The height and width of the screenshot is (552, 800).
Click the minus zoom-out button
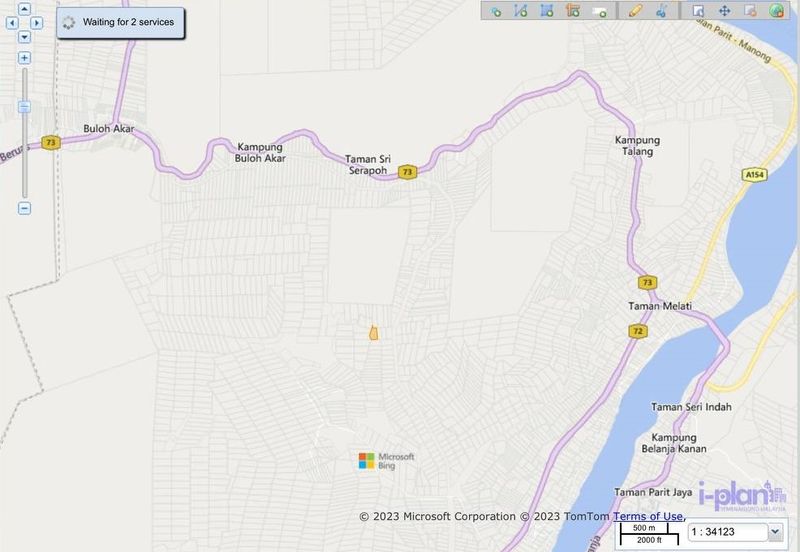tap(24, 208)
